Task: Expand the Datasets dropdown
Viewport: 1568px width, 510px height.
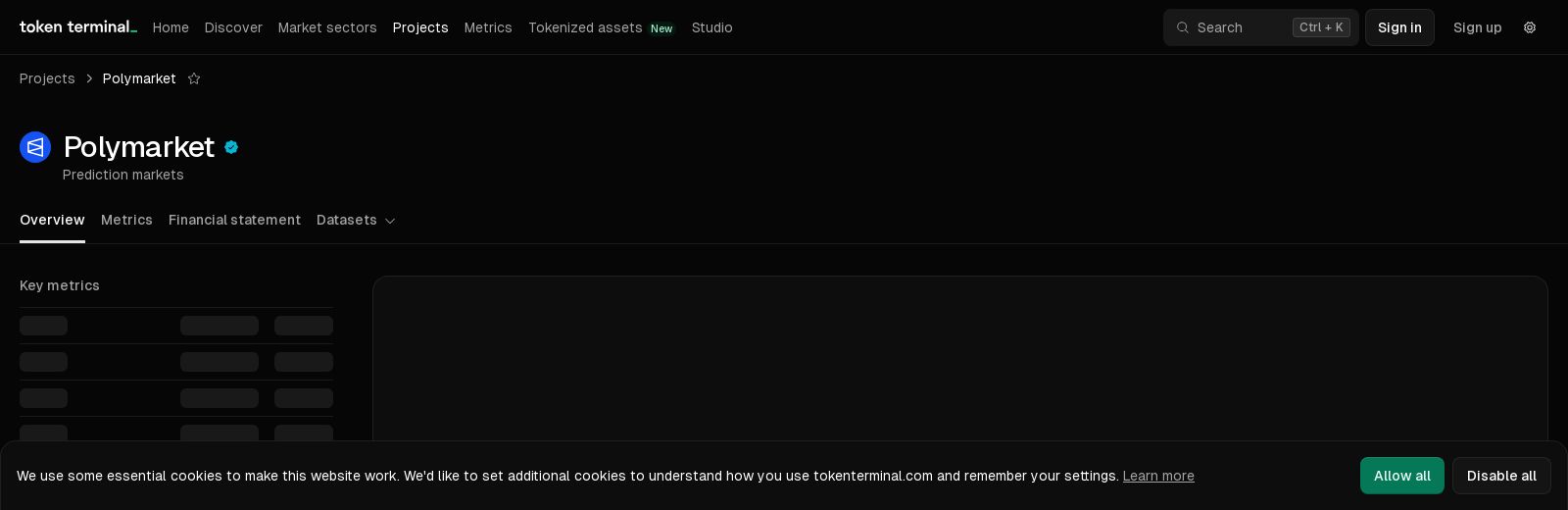Action: pyautogui.click(x=356, y=220)
